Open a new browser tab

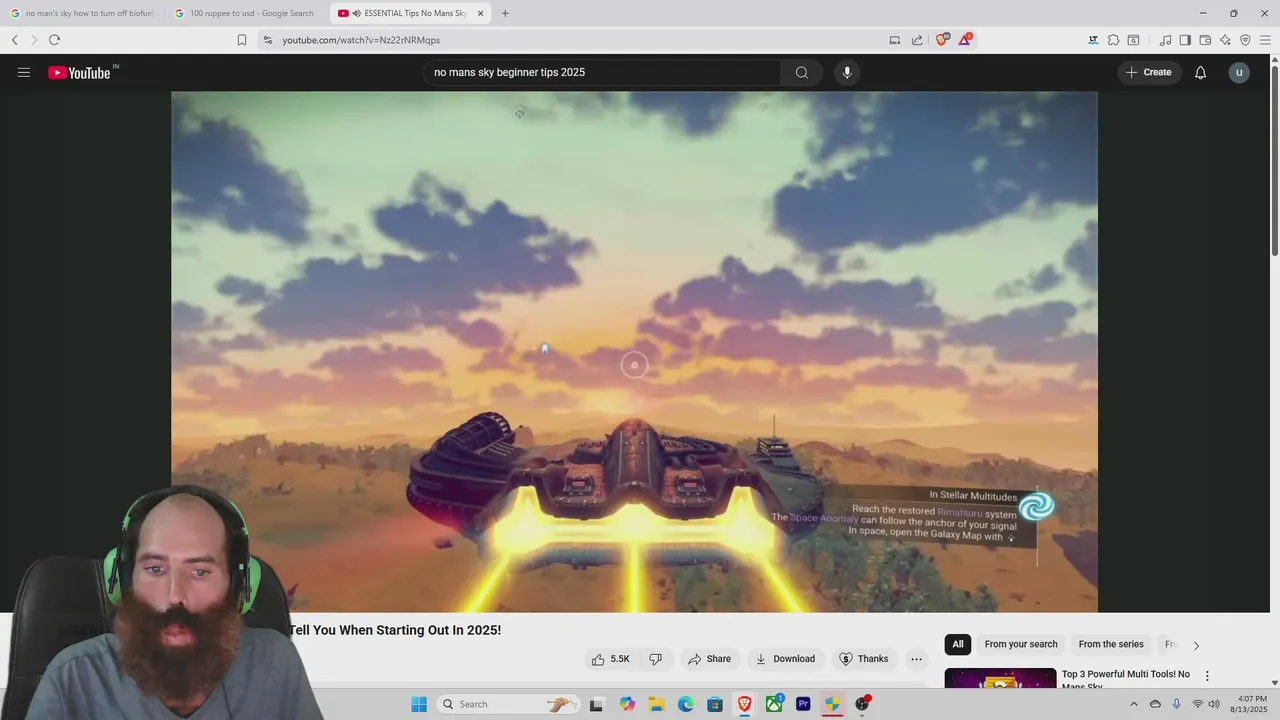coord(505,13)
